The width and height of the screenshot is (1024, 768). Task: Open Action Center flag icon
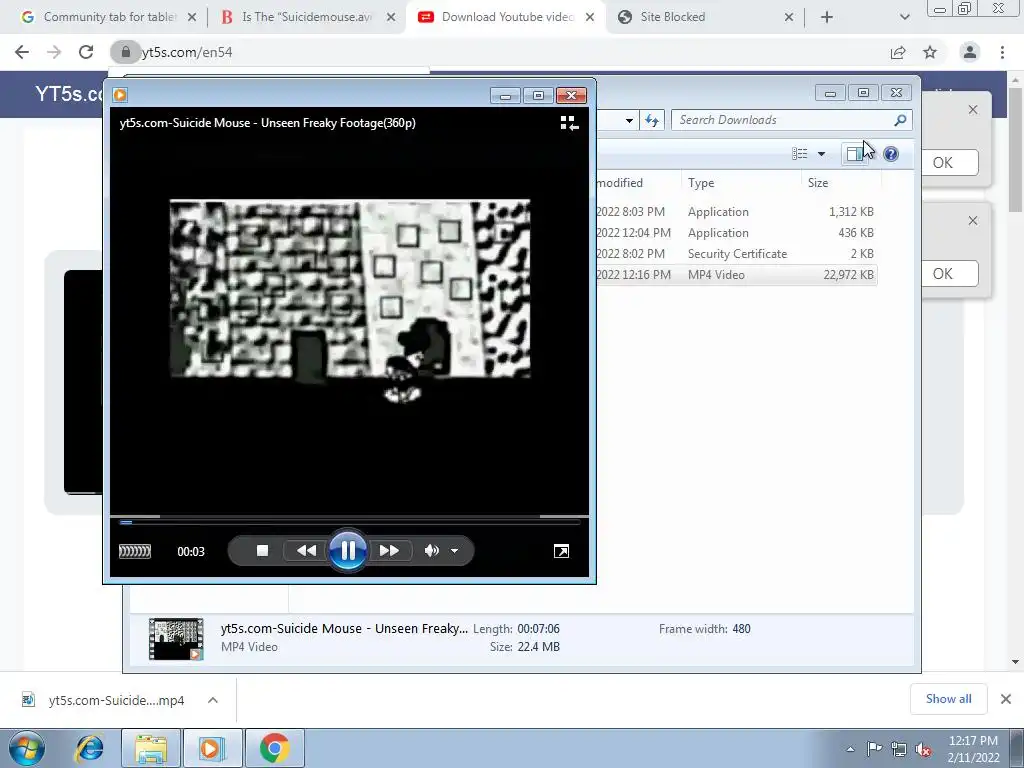click(874, 749)
